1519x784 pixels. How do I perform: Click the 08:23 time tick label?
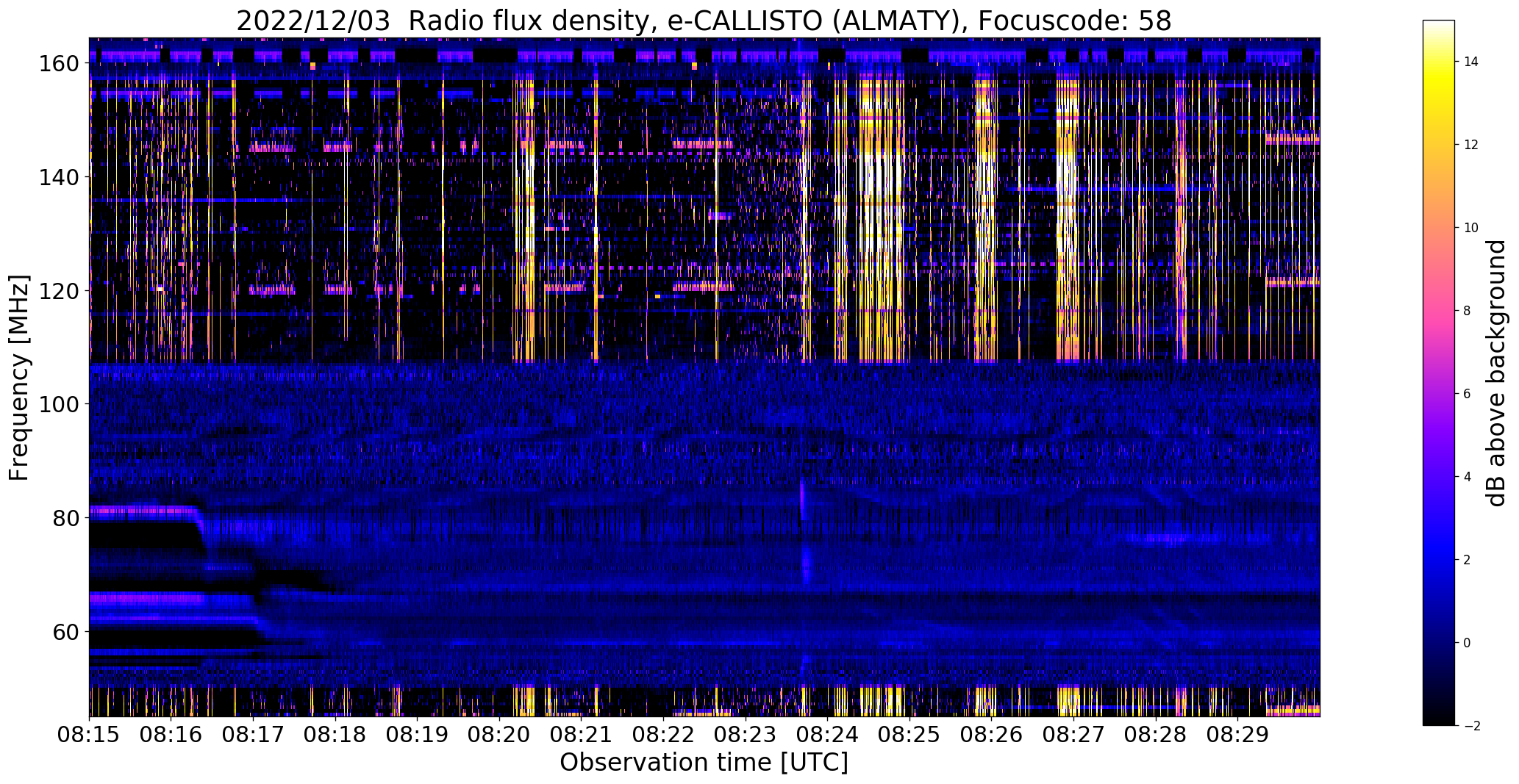[x=746, y=734]
